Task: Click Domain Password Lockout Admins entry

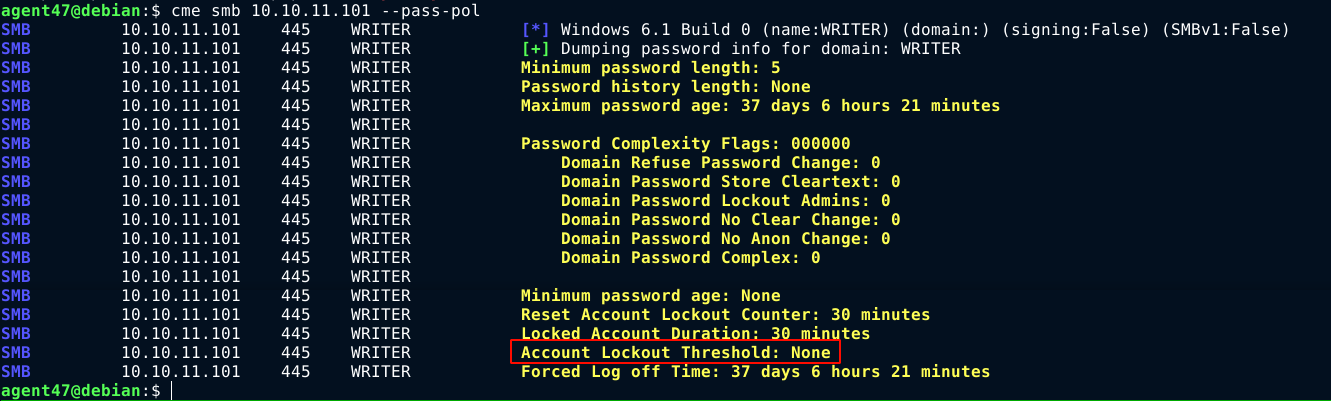Action: tap(725, 201)
